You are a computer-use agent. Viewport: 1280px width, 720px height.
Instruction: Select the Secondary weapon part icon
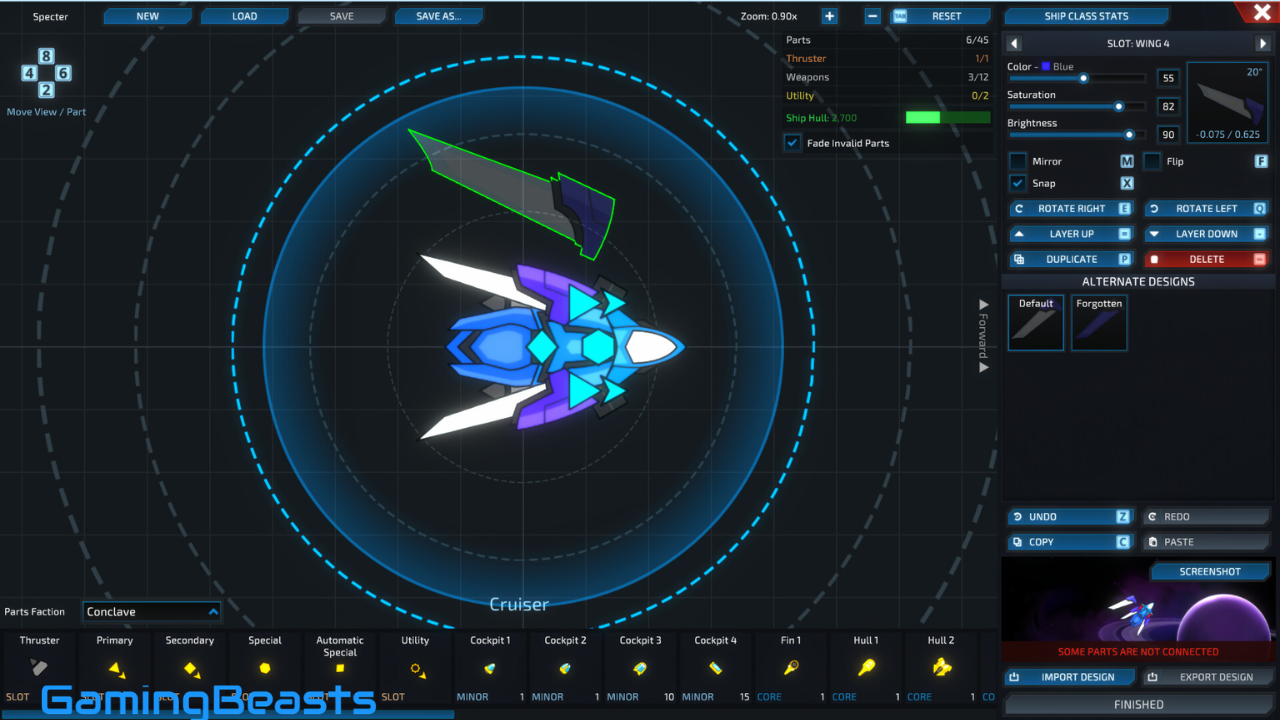point(191,668)
